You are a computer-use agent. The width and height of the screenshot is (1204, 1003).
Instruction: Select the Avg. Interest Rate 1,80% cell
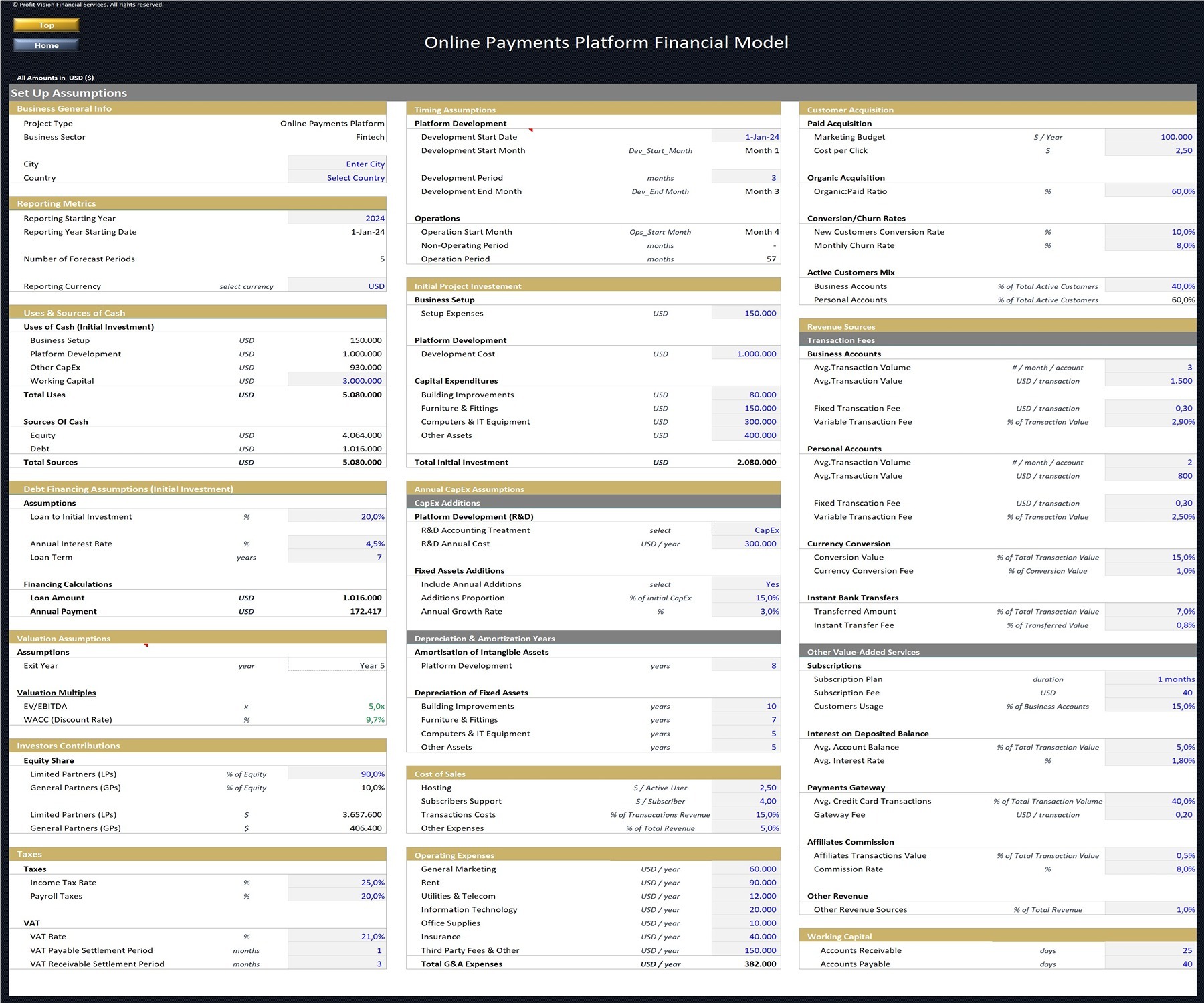point(1150,761)
